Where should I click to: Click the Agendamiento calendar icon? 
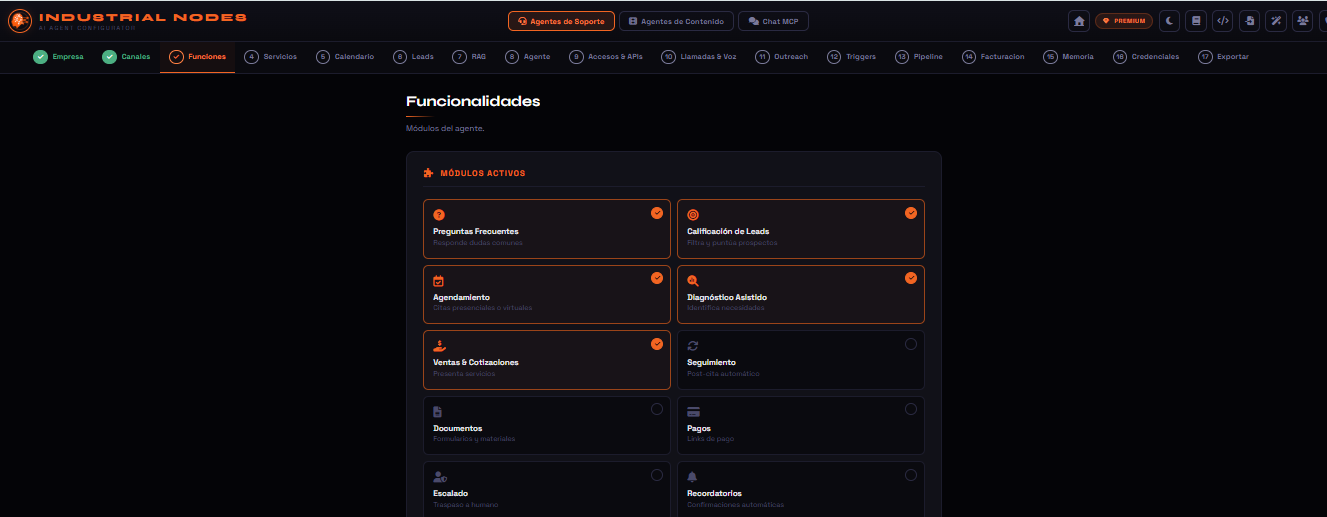438,281
